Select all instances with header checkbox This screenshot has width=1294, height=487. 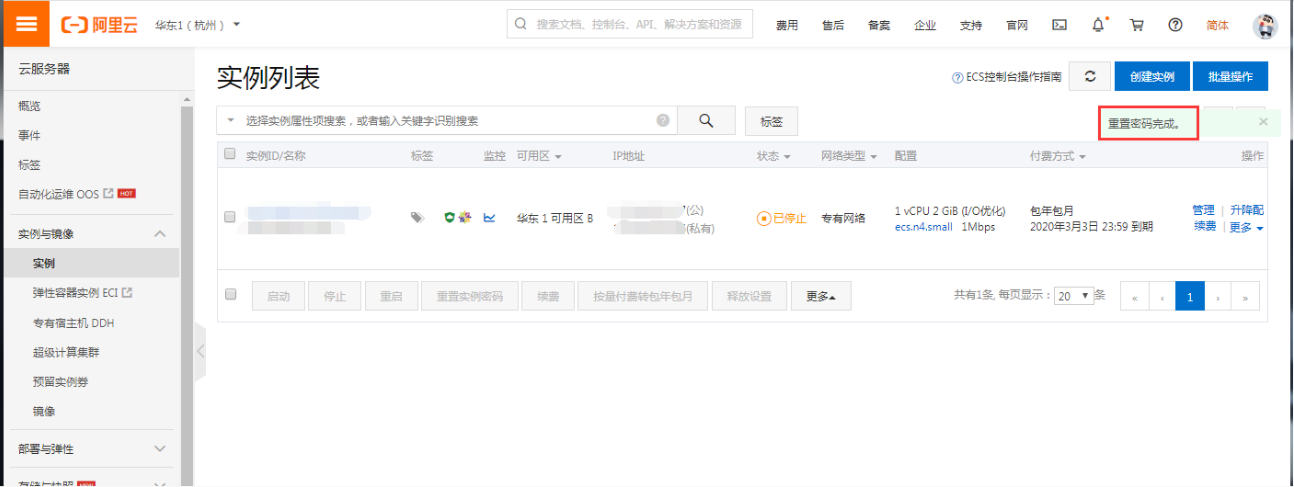pyautogui.click(x=230, y=155)
